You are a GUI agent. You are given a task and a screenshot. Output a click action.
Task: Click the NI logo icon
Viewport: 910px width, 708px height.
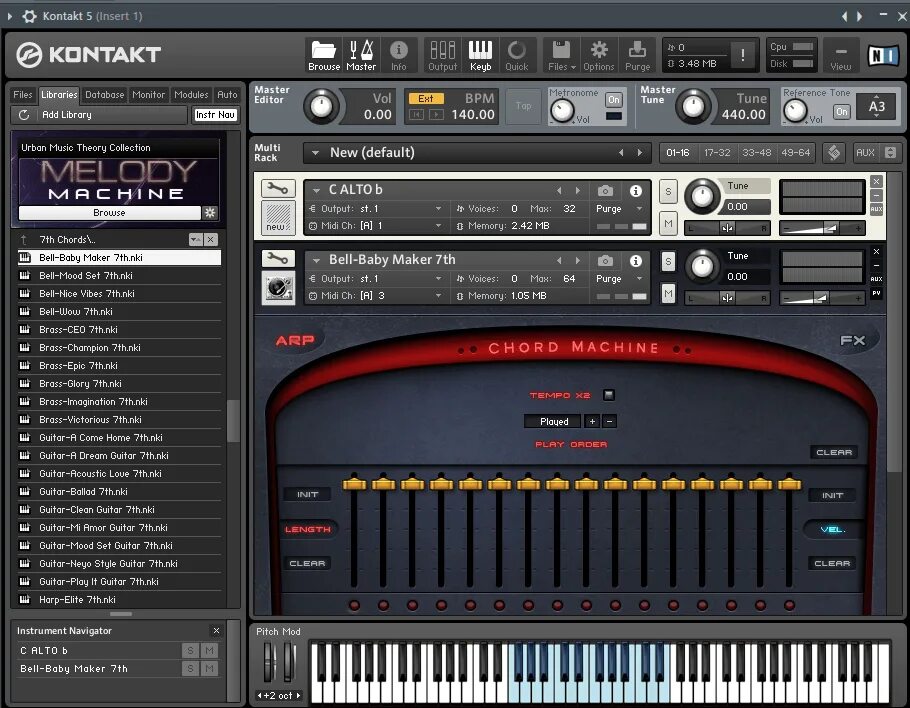click(x=883, y=56)
